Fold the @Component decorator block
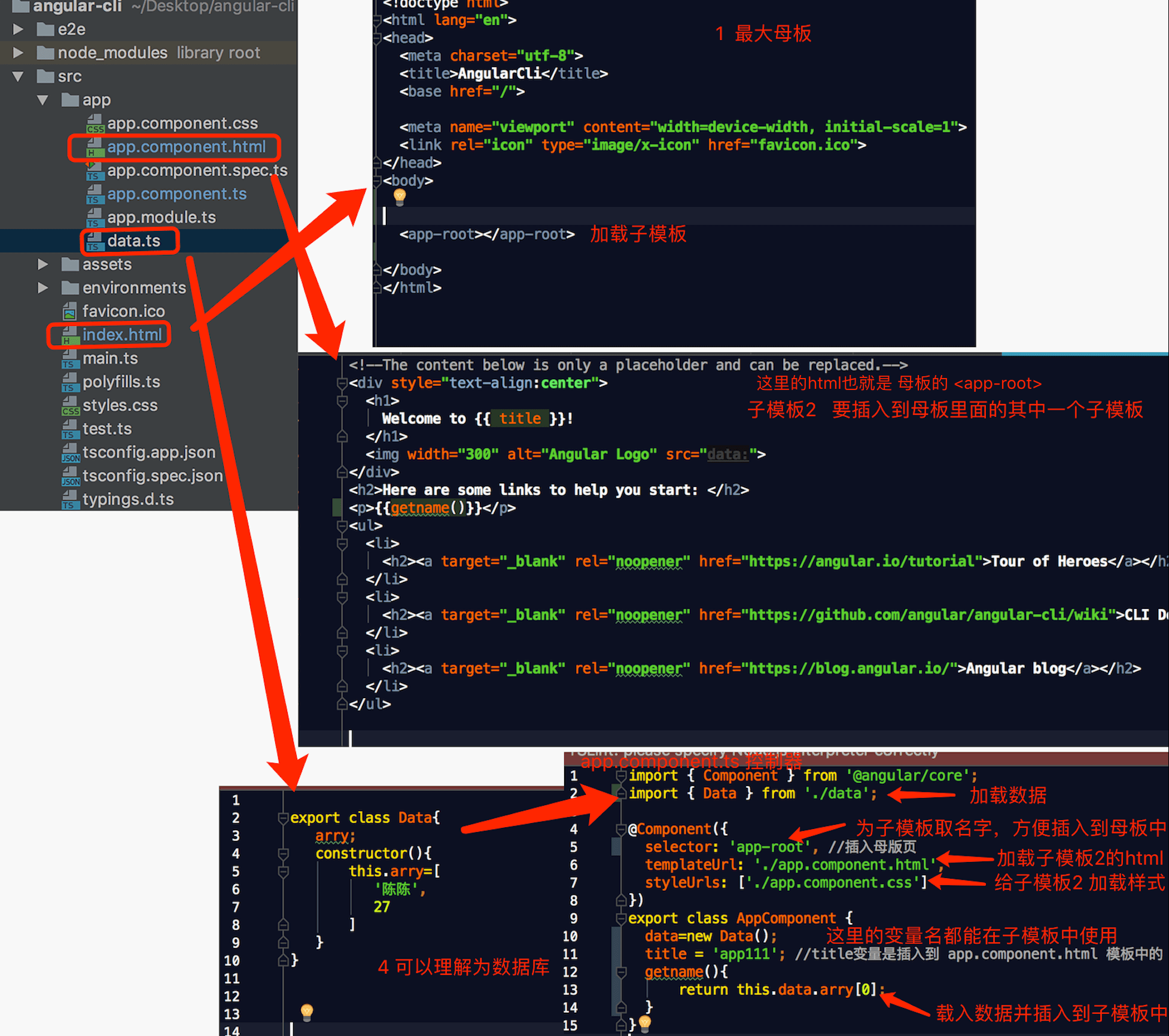The image size is (1169, 1036). tap(621, 830)
